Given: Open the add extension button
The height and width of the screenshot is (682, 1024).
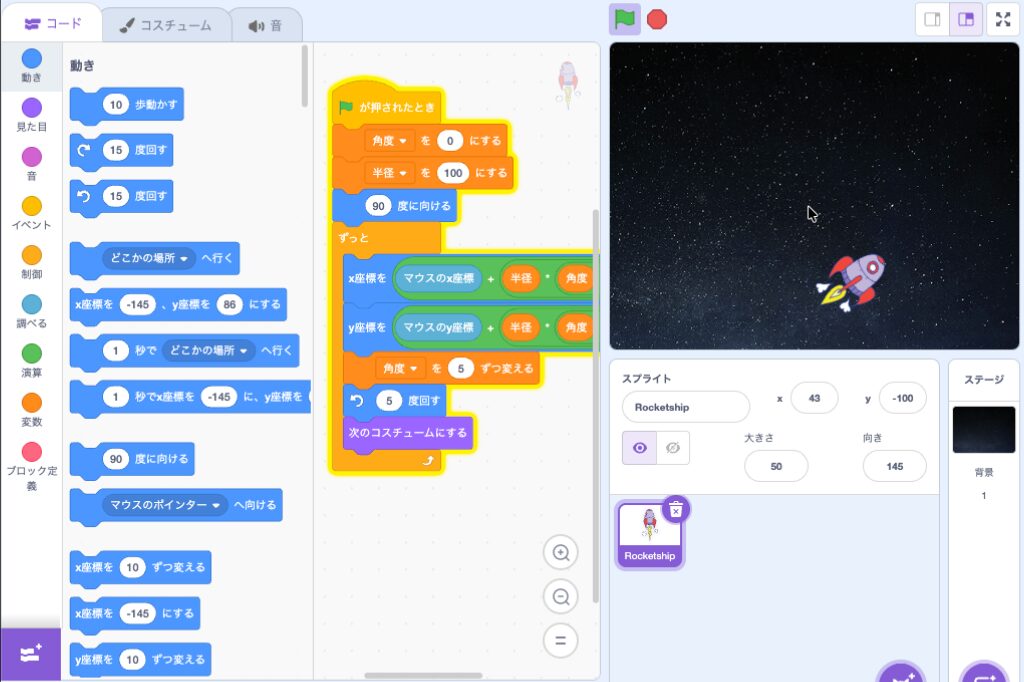Looking at the screenshot, I should pyautogui.click(x=30, y=654).
